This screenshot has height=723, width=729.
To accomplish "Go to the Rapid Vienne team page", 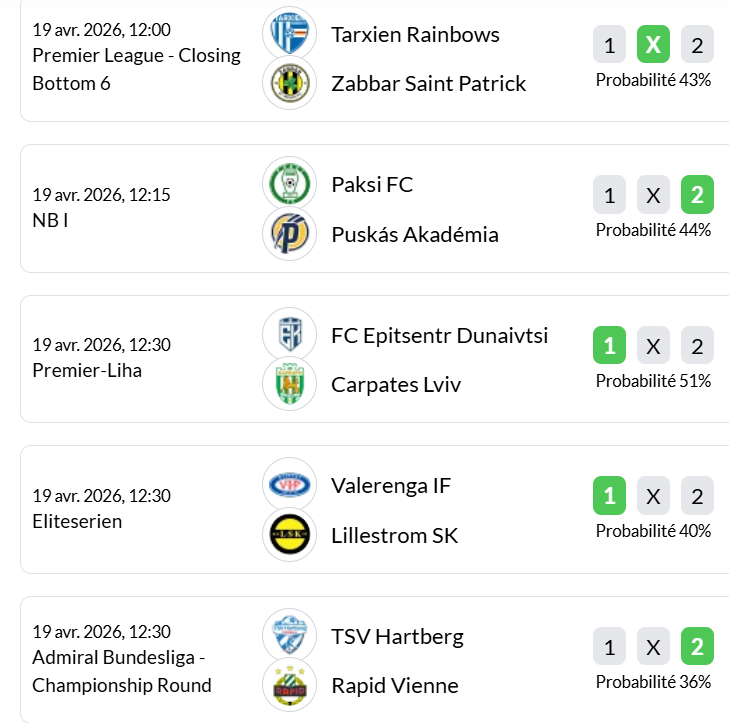I will point(394,685).
